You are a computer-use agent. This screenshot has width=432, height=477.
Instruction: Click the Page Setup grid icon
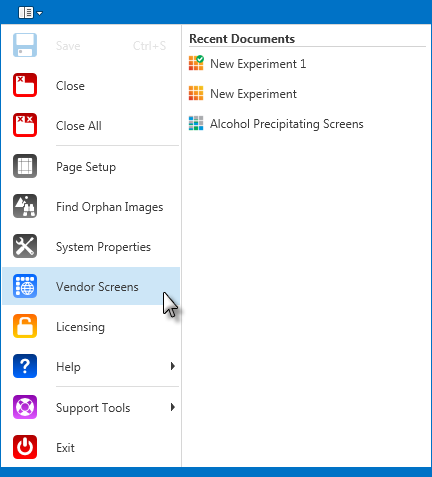pos(25,166)
